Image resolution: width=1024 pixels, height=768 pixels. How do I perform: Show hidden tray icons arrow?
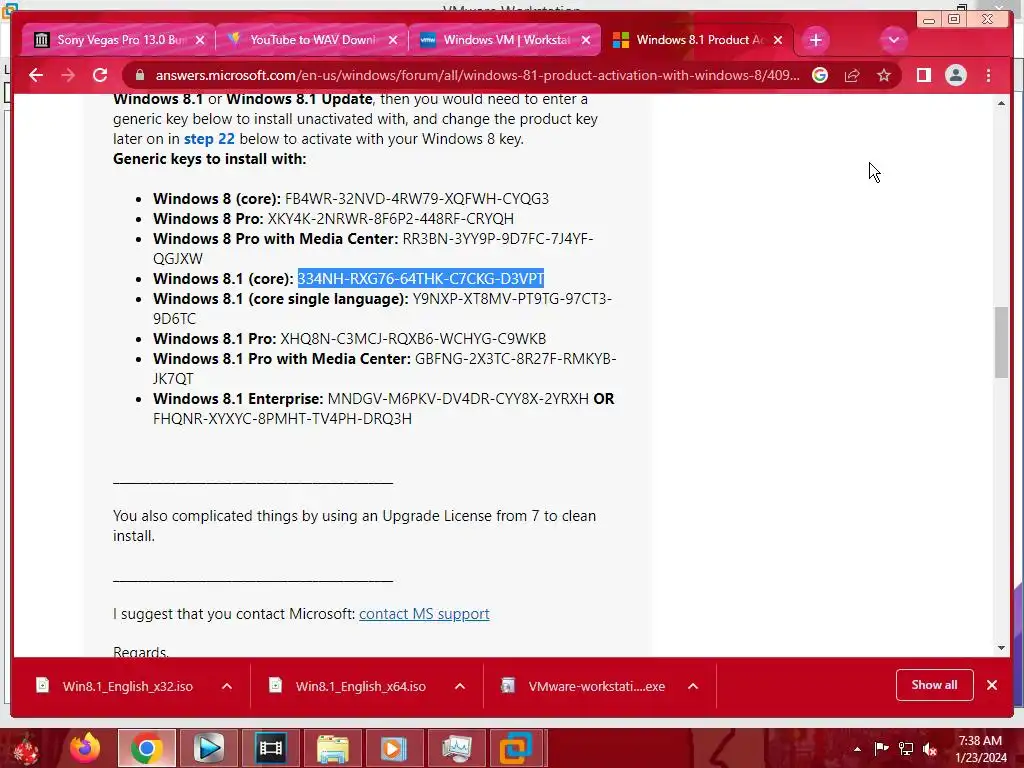857,749
